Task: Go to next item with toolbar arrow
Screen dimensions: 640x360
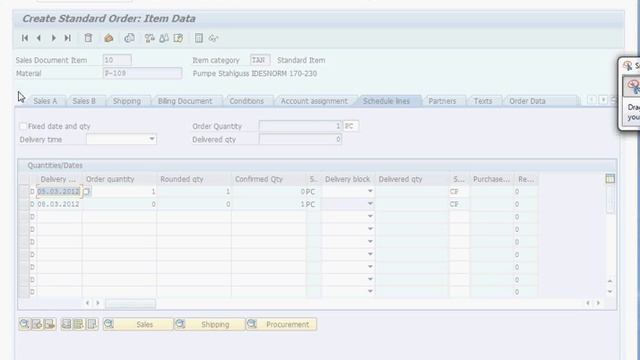Action: pyautogui.click(x=53, y=38)
